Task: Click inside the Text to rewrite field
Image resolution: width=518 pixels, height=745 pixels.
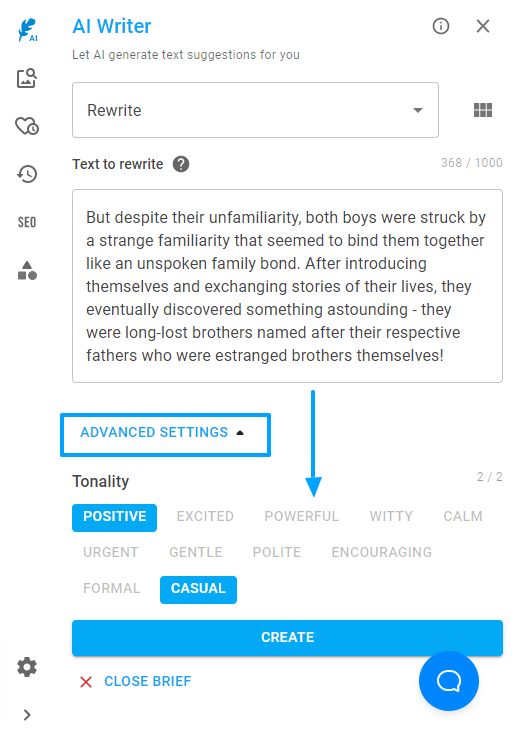Action: tap(288, 286)
